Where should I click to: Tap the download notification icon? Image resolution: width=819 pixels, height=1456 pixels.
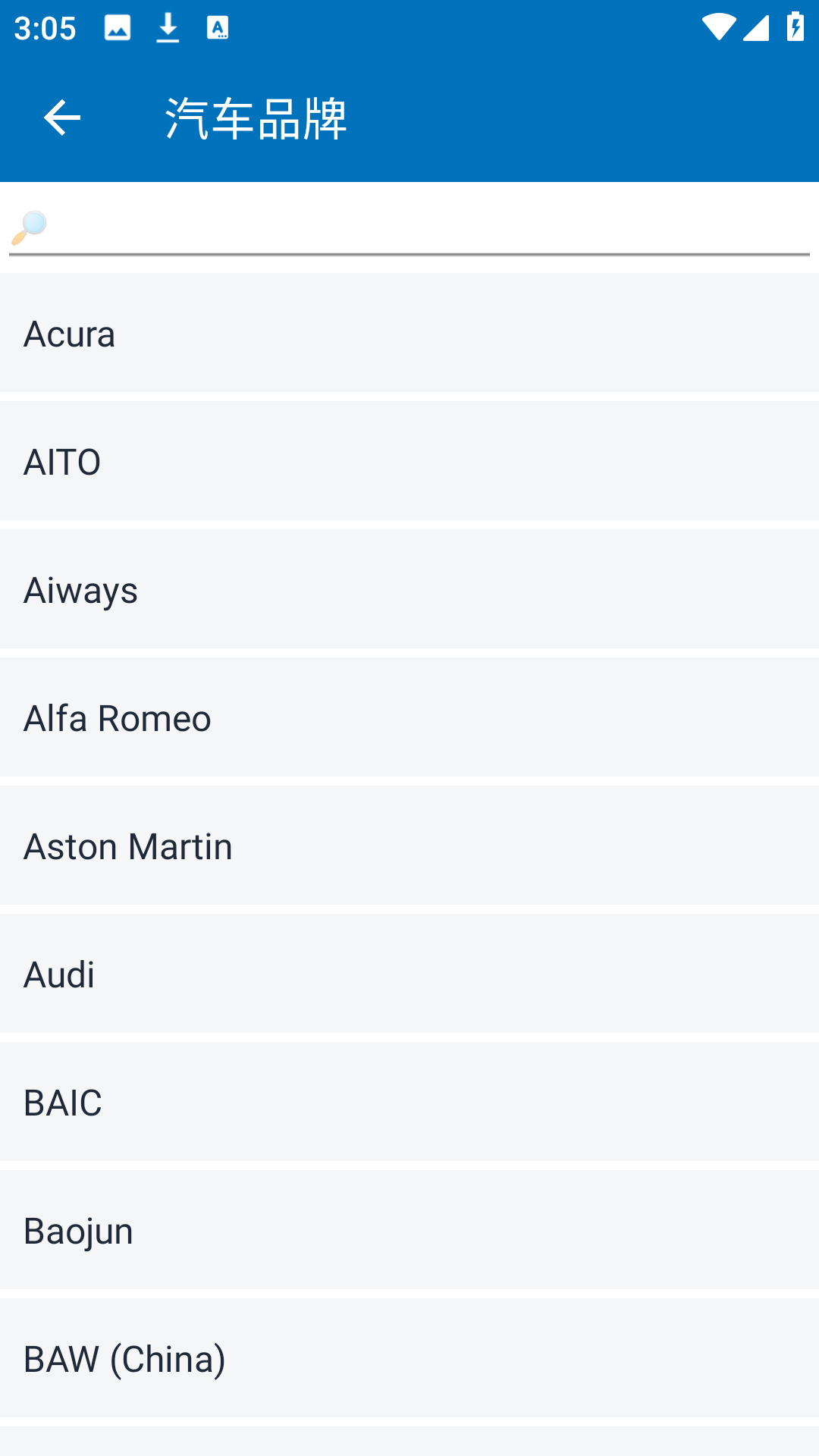click(168, 28)
